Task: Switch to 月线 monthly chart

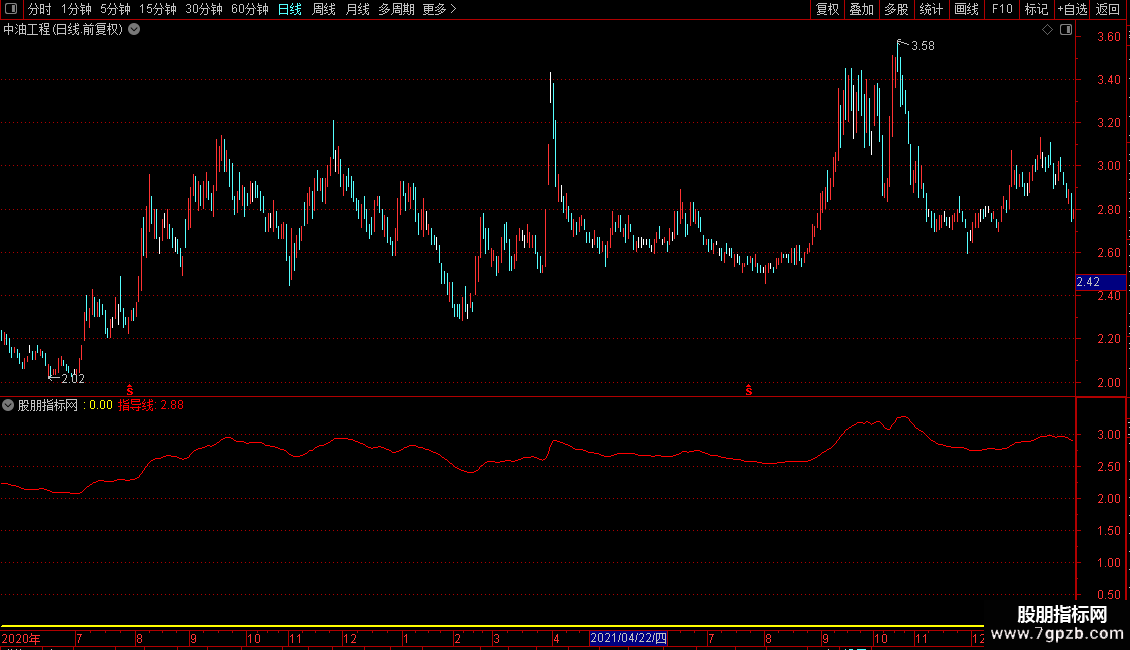Action: 357,9
